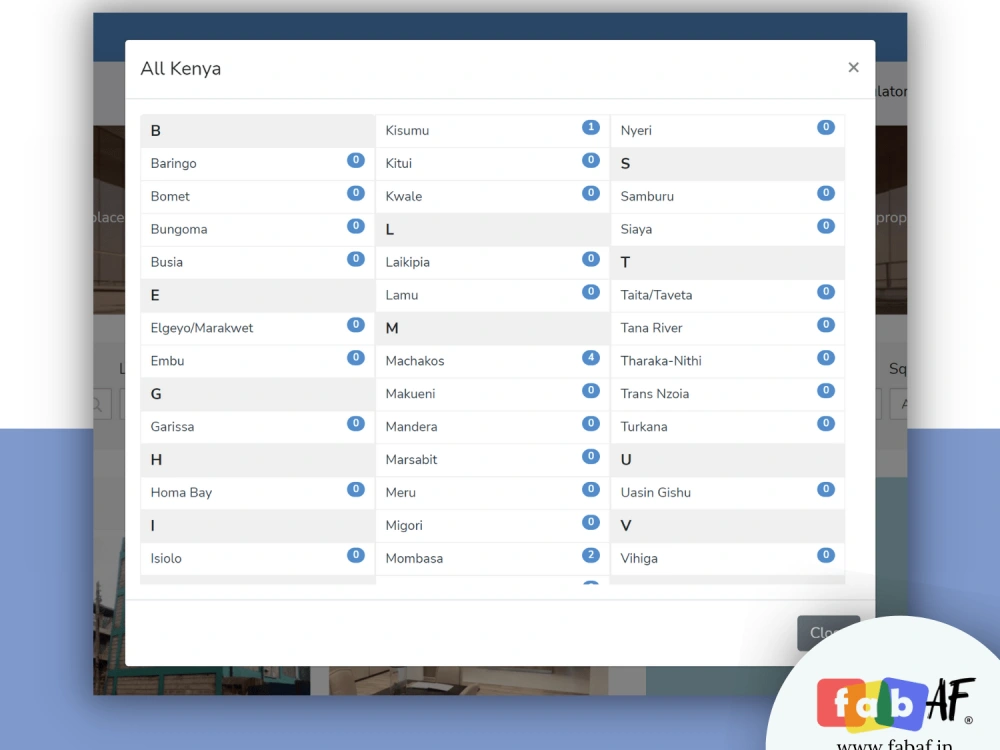Select Siaya county

[728, 229]
